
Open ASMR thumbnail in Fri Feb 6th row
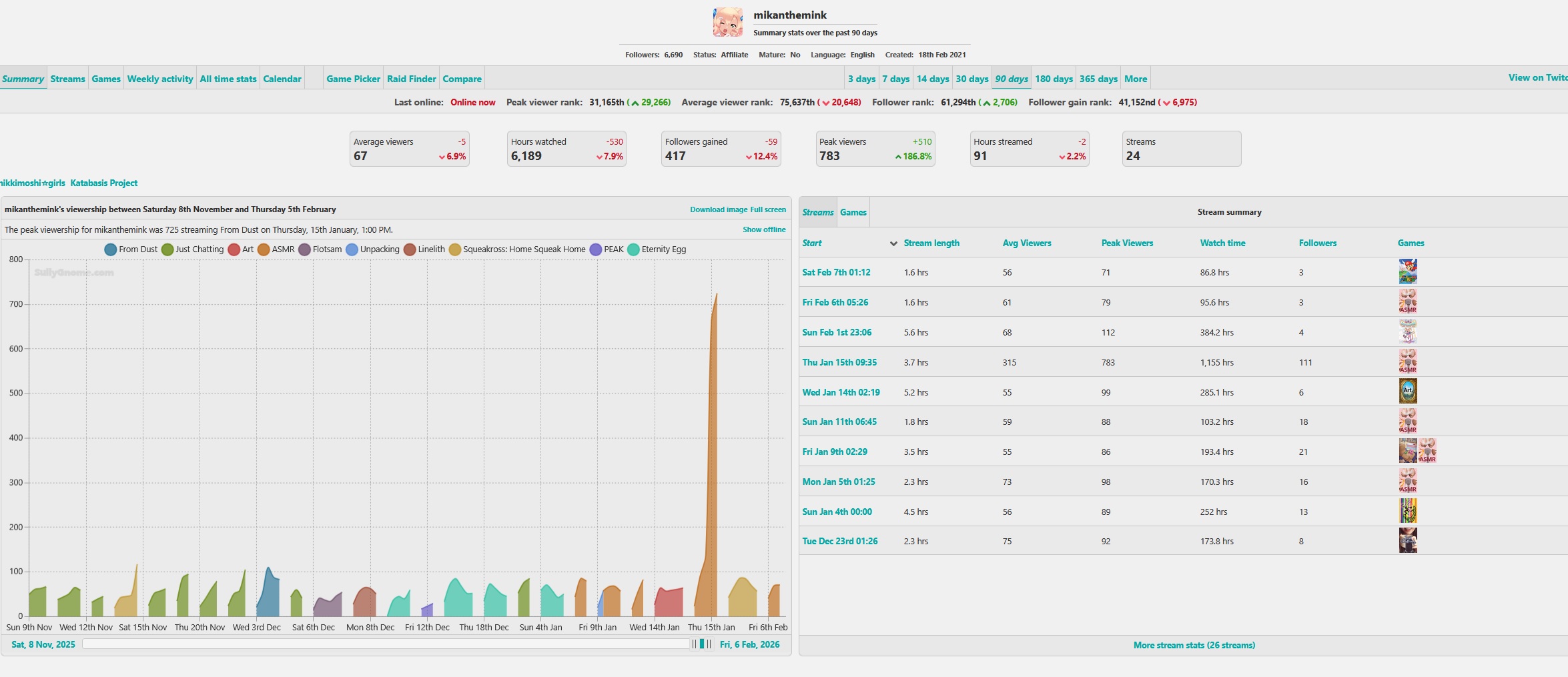tap(1408, 302)
